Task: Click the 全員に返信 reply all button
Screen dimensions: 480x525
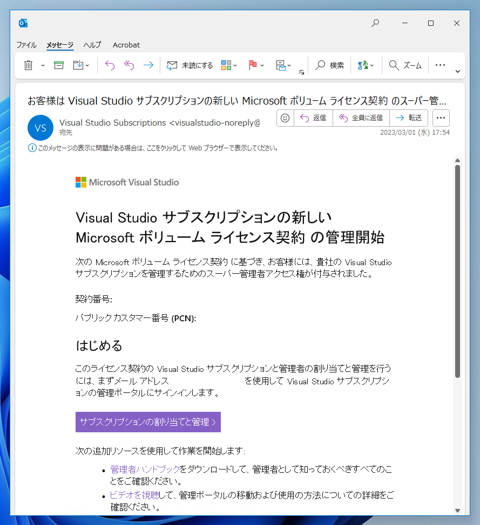Action: point(361,118)
